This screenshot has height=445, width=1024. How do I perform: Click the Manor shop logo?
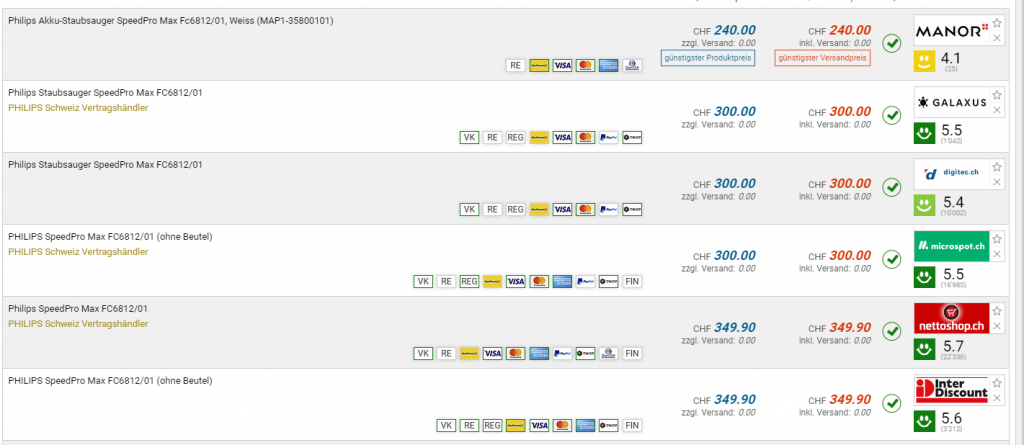click(x=951, y=29)
